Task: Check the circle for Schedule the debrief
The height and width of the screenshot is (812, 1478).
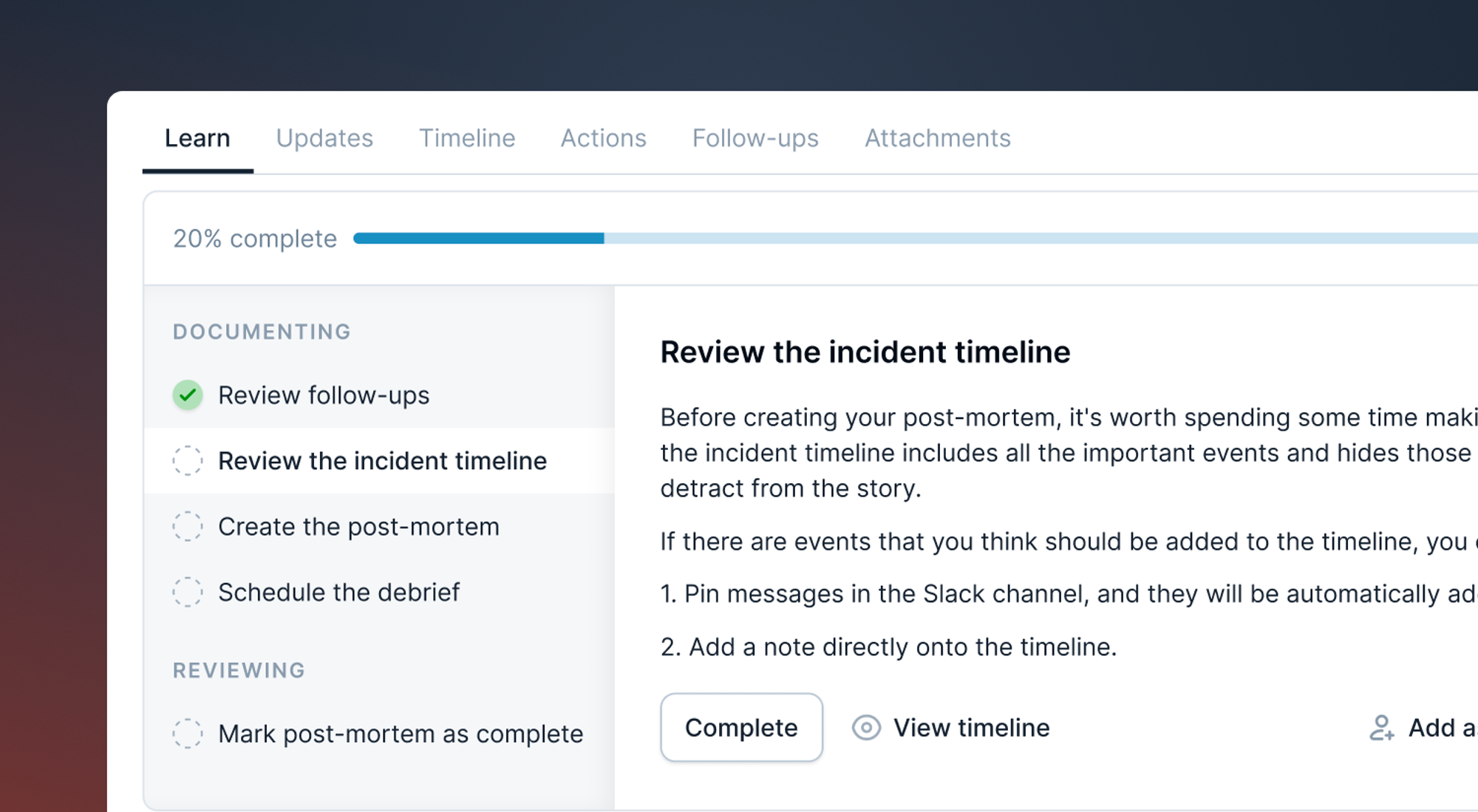Action: point(188,593)
